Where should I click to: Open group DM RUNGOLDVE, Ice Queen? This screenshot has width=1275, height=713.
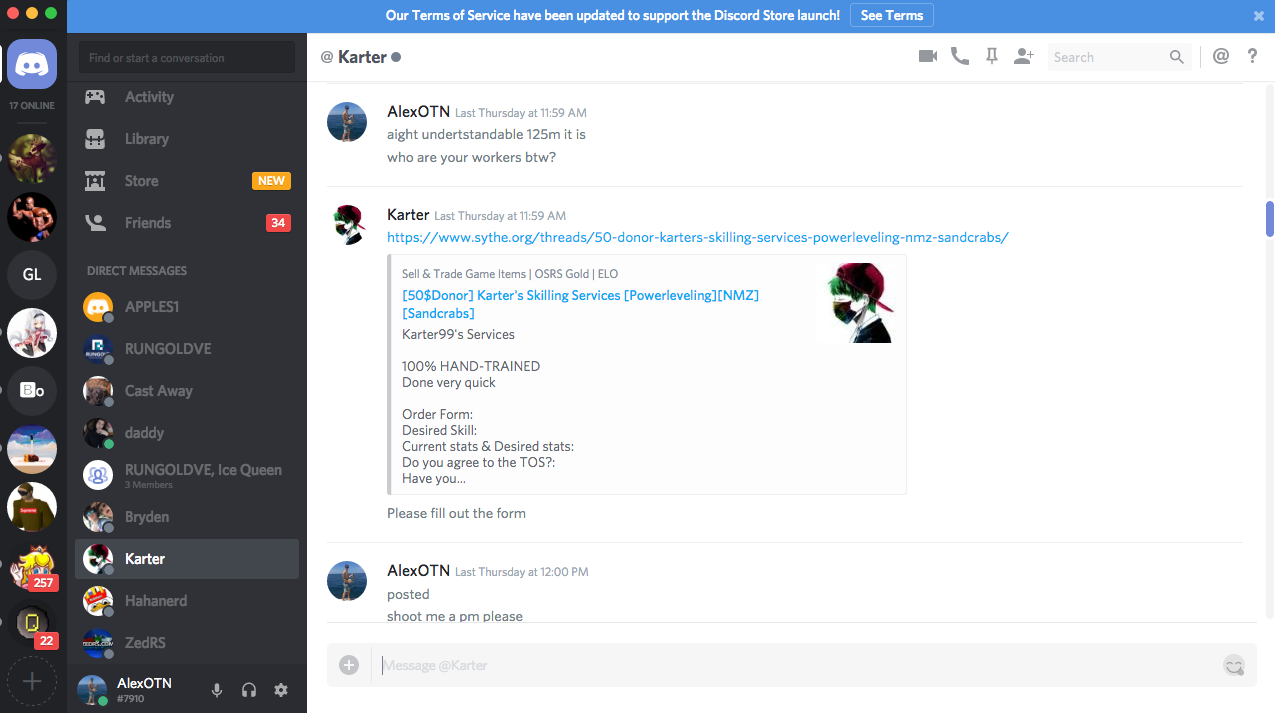(187, 475)
